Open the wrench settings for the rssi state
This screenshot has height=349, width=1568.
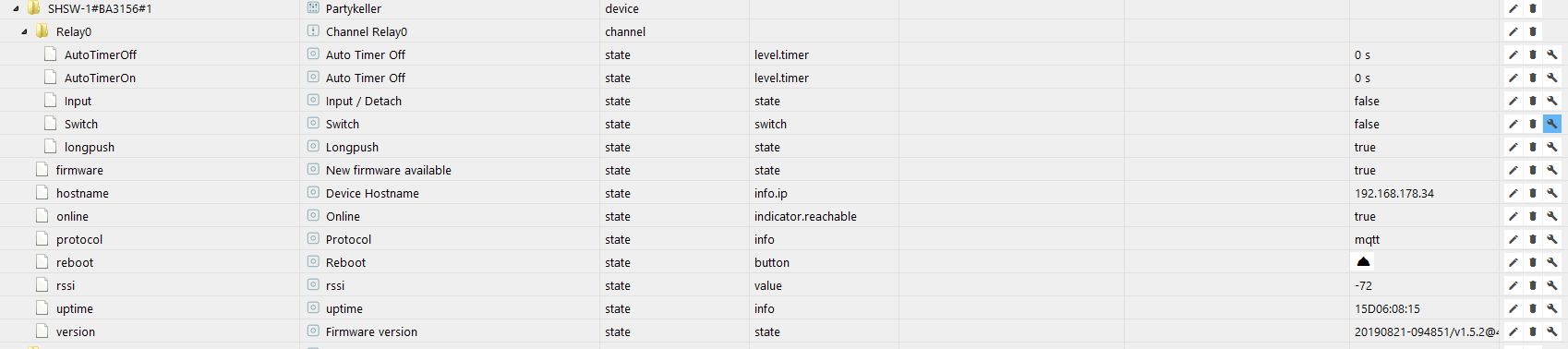(1552, 285)
